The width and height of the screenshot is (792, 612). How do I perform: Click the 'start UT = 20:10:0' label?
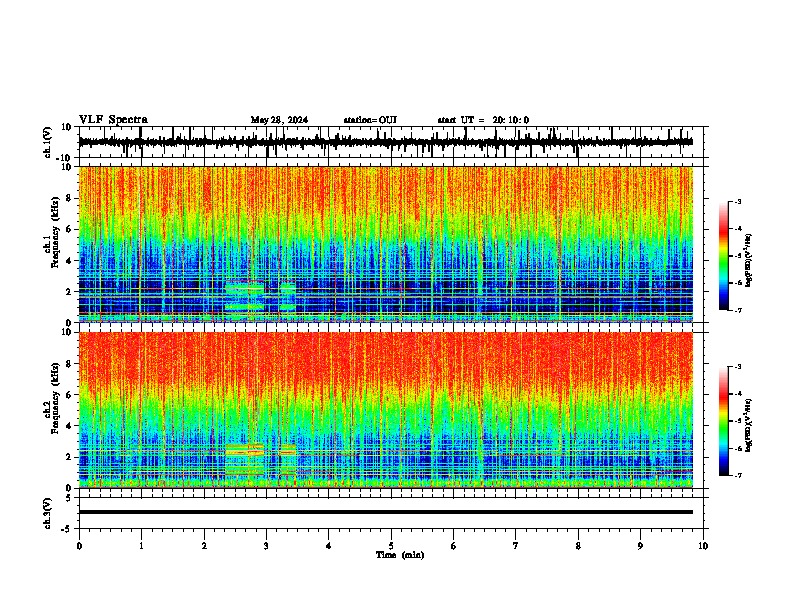click(483, 120)
